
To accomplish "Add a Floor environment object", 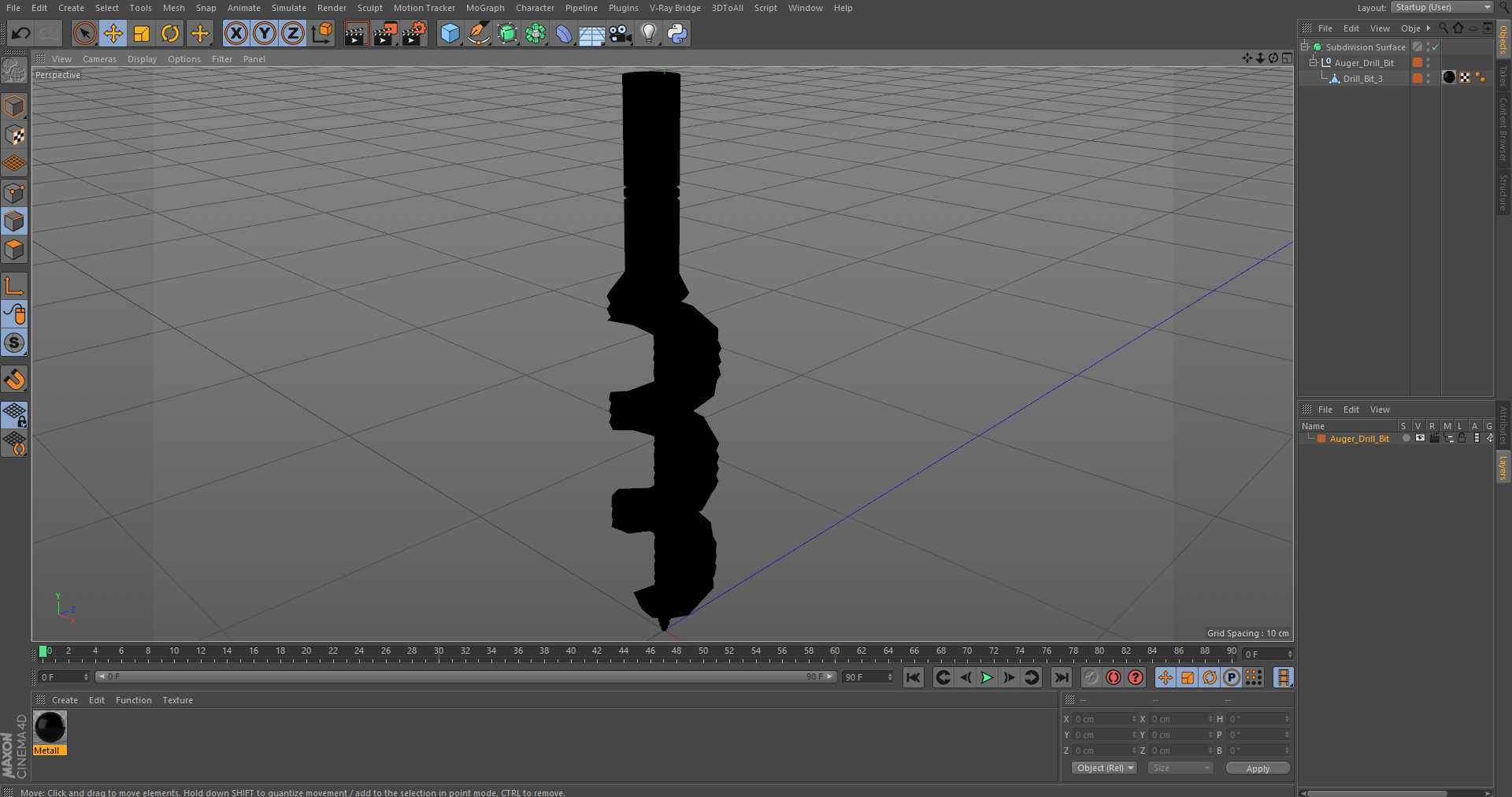I will pos(592,33).
